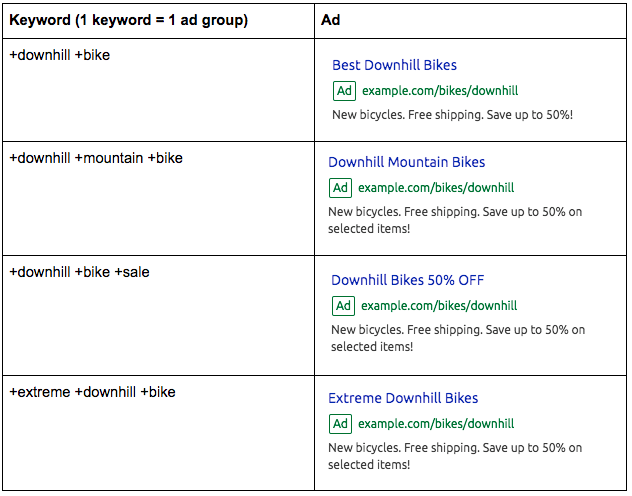
Task: Open the Extreme Downhill Bikes ad headline
Action: (403, 398)
